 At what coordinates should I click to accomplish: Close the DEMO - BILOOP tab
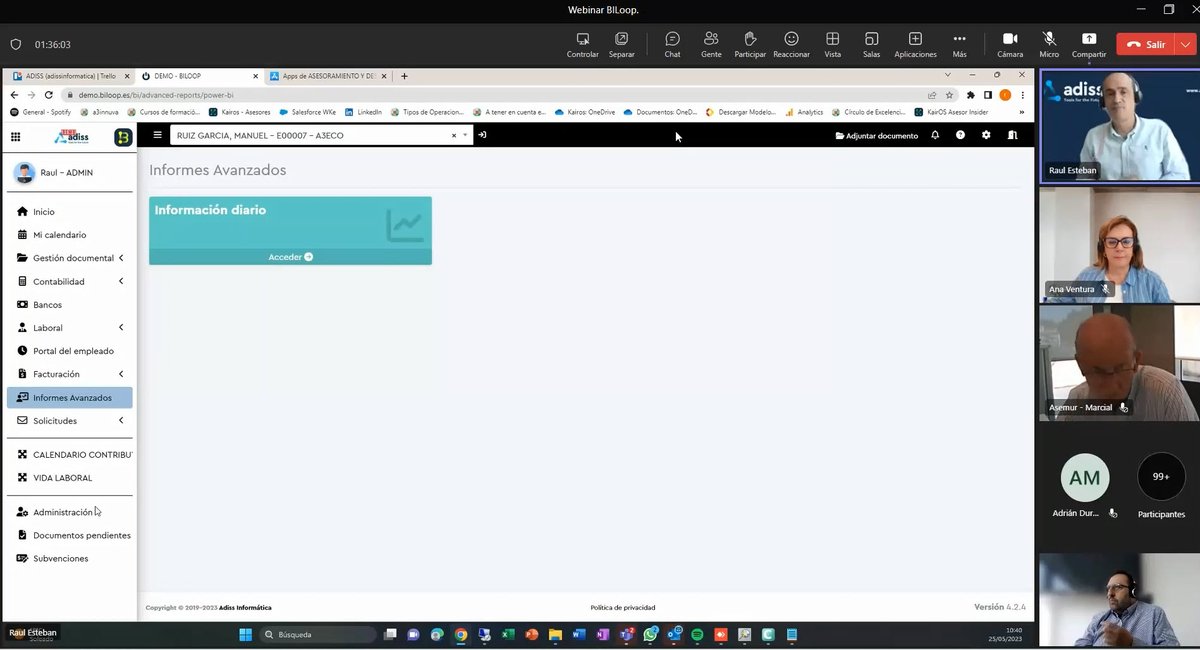[255, 76]
